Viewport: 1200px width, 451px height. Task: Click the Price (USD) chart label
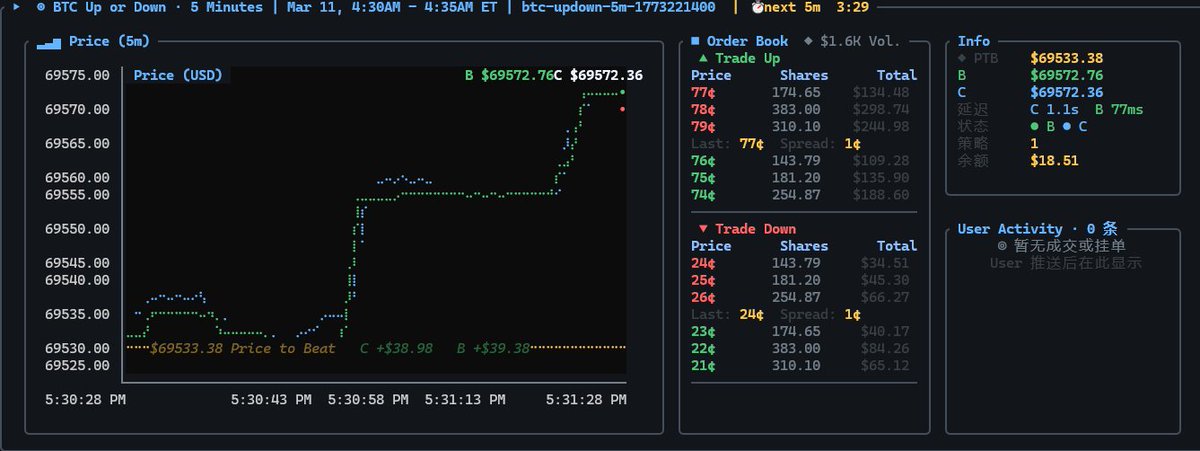point(177,75)
